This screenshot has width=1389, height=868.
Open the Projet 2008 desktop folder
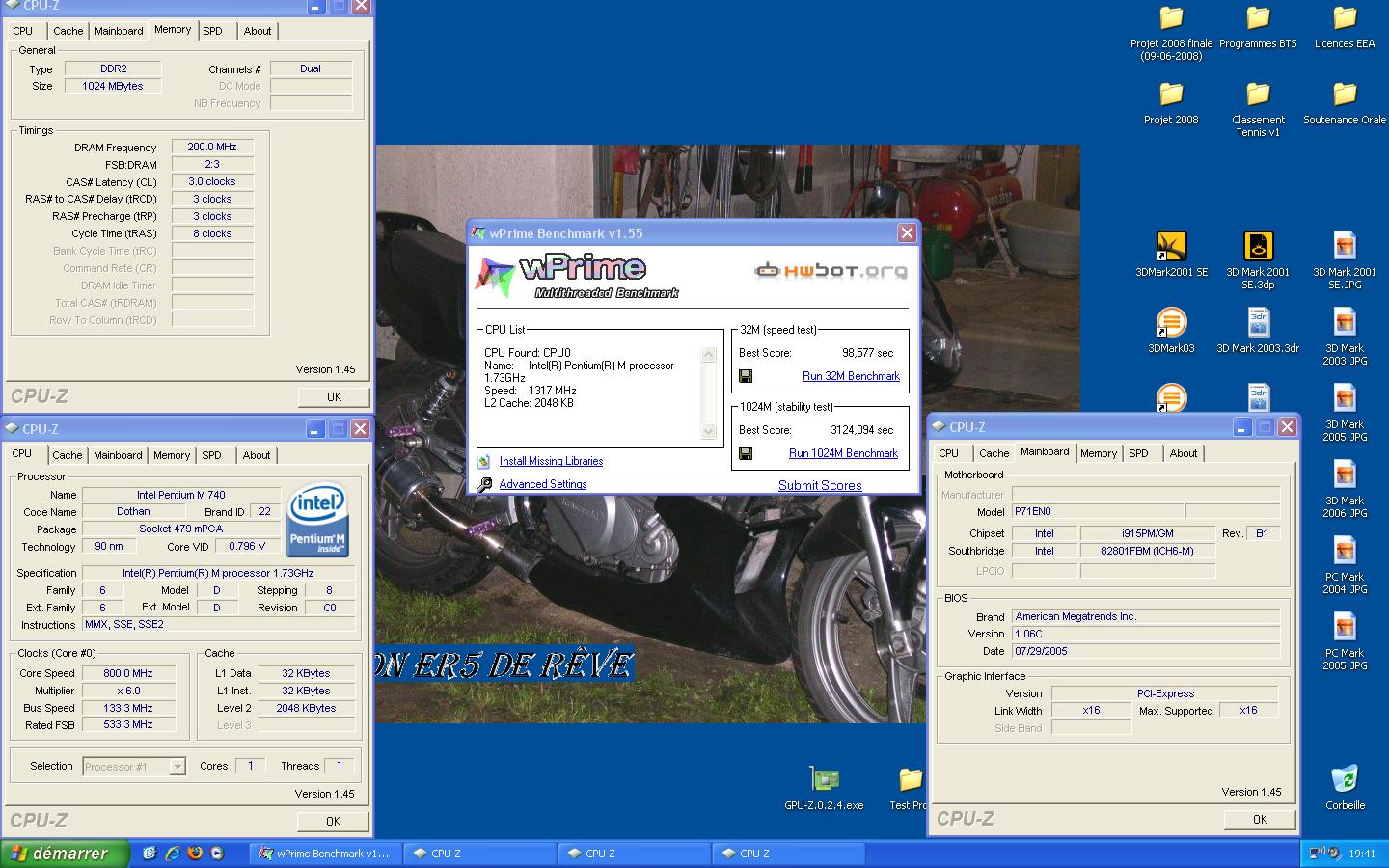pos(1171,103)
